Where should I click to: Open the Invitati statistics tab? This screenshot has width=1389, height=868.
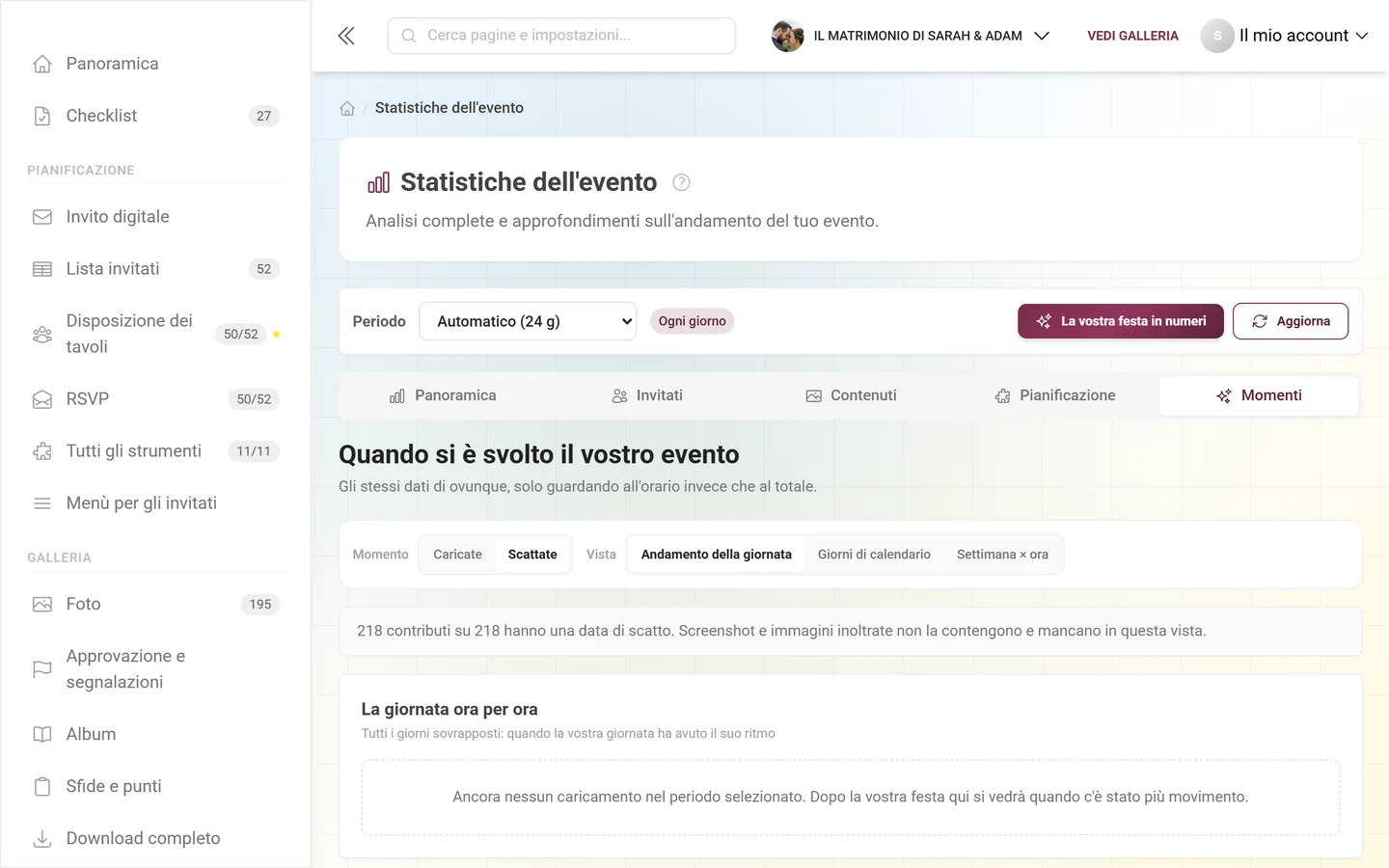tap(647, 395)
